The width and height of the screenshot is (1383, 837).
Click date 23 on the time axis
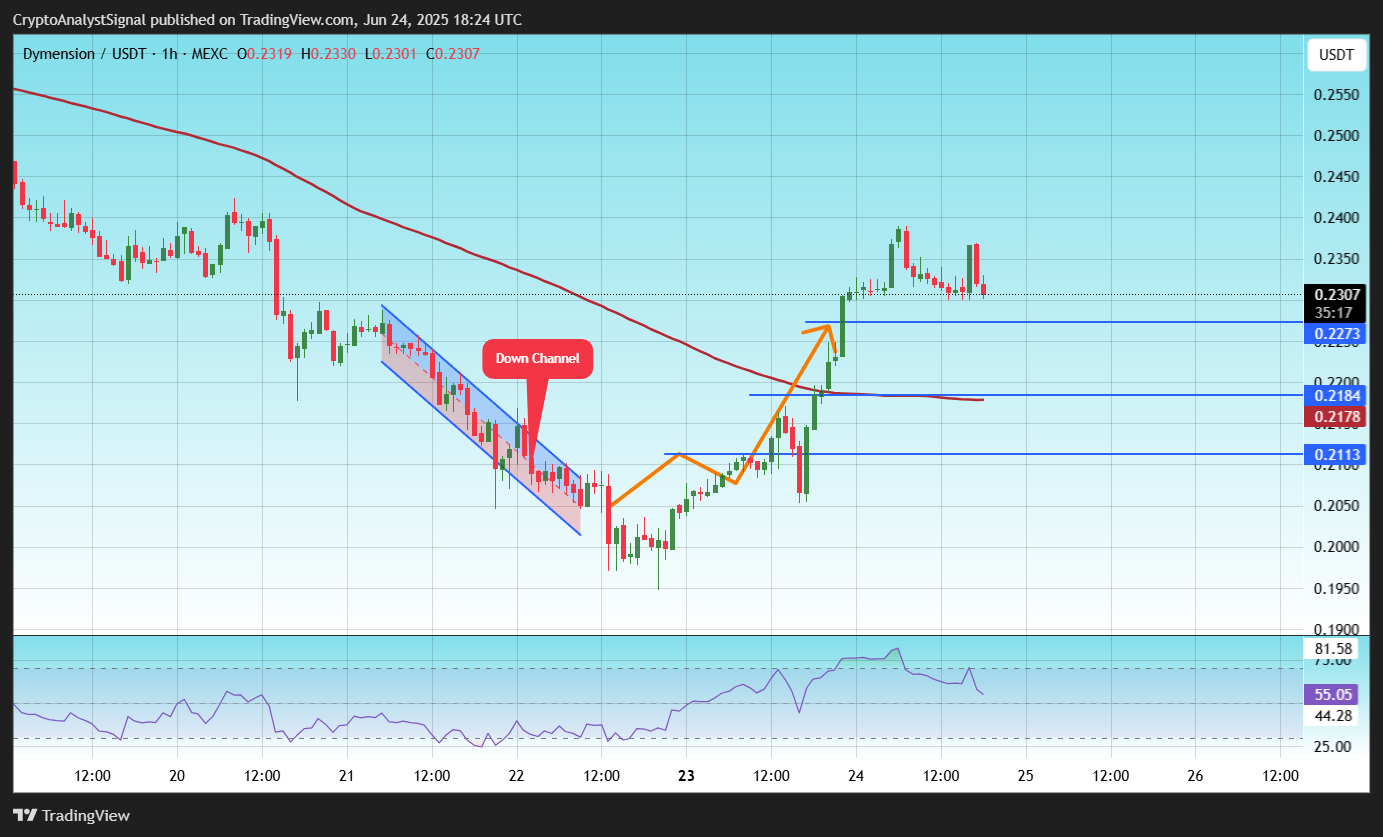pos(686,775)
